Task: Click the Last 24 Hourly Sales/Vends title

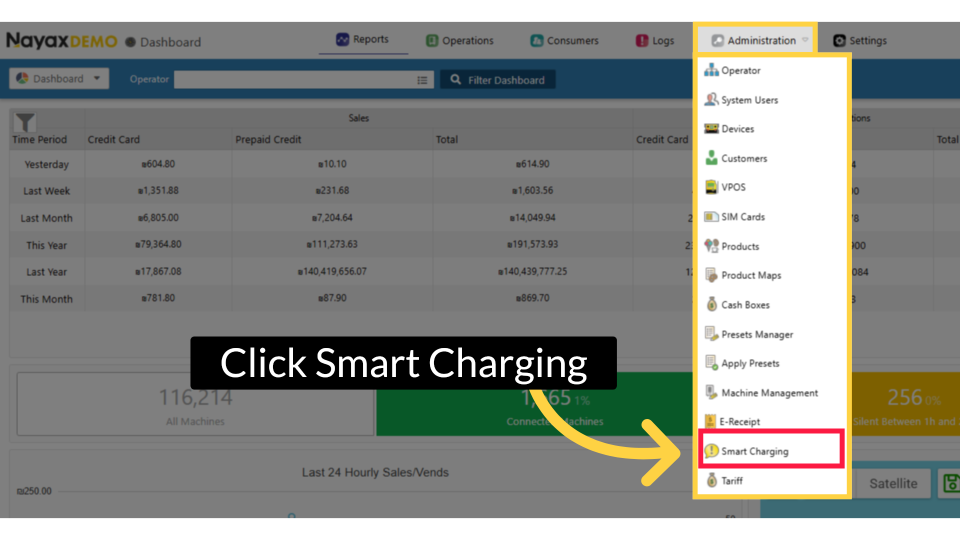Action: pyautogui.click(x=375, y=472)
